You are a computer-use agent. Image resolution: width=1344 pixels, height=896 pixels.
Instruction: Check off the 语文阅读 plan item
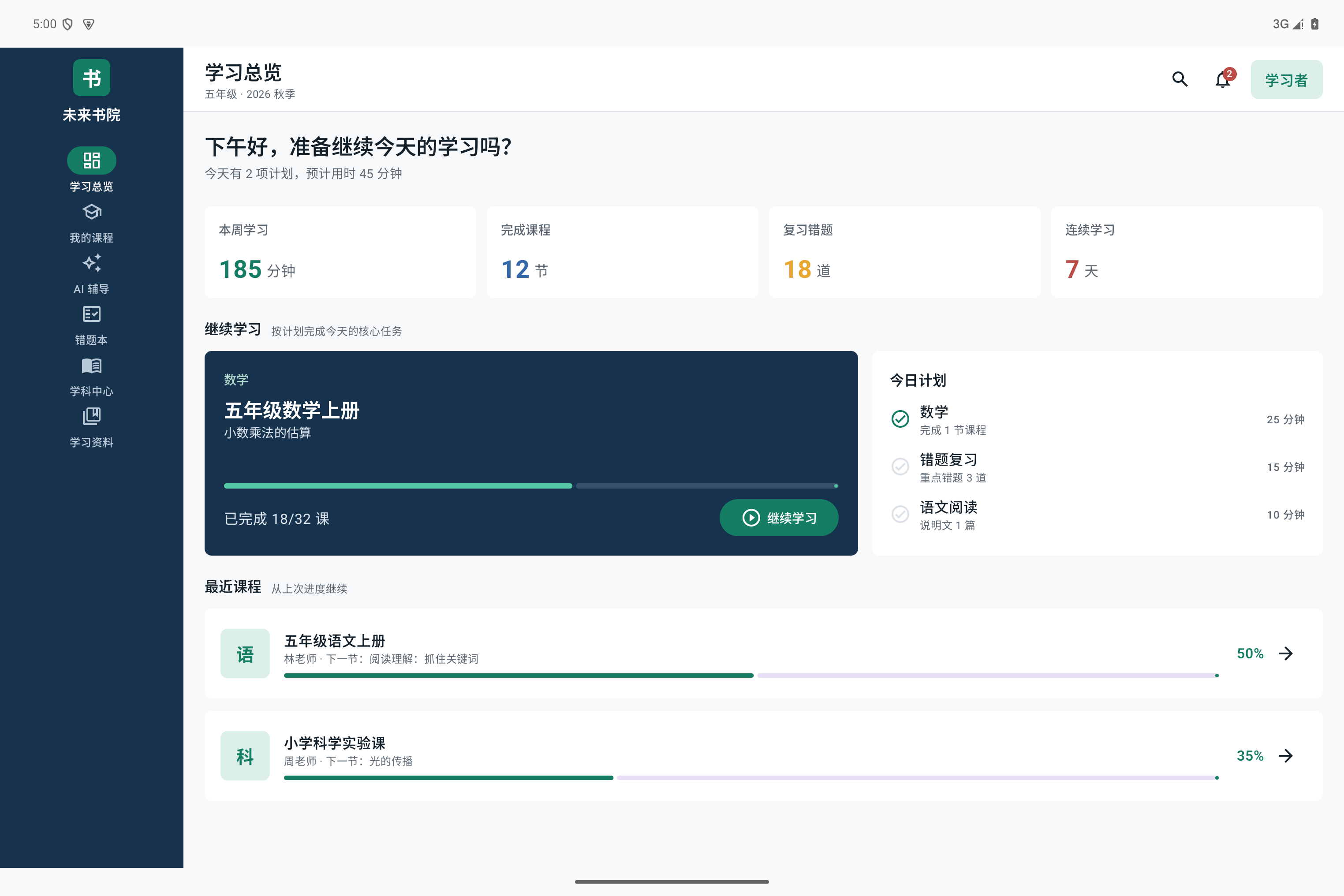tap(900, 514)
